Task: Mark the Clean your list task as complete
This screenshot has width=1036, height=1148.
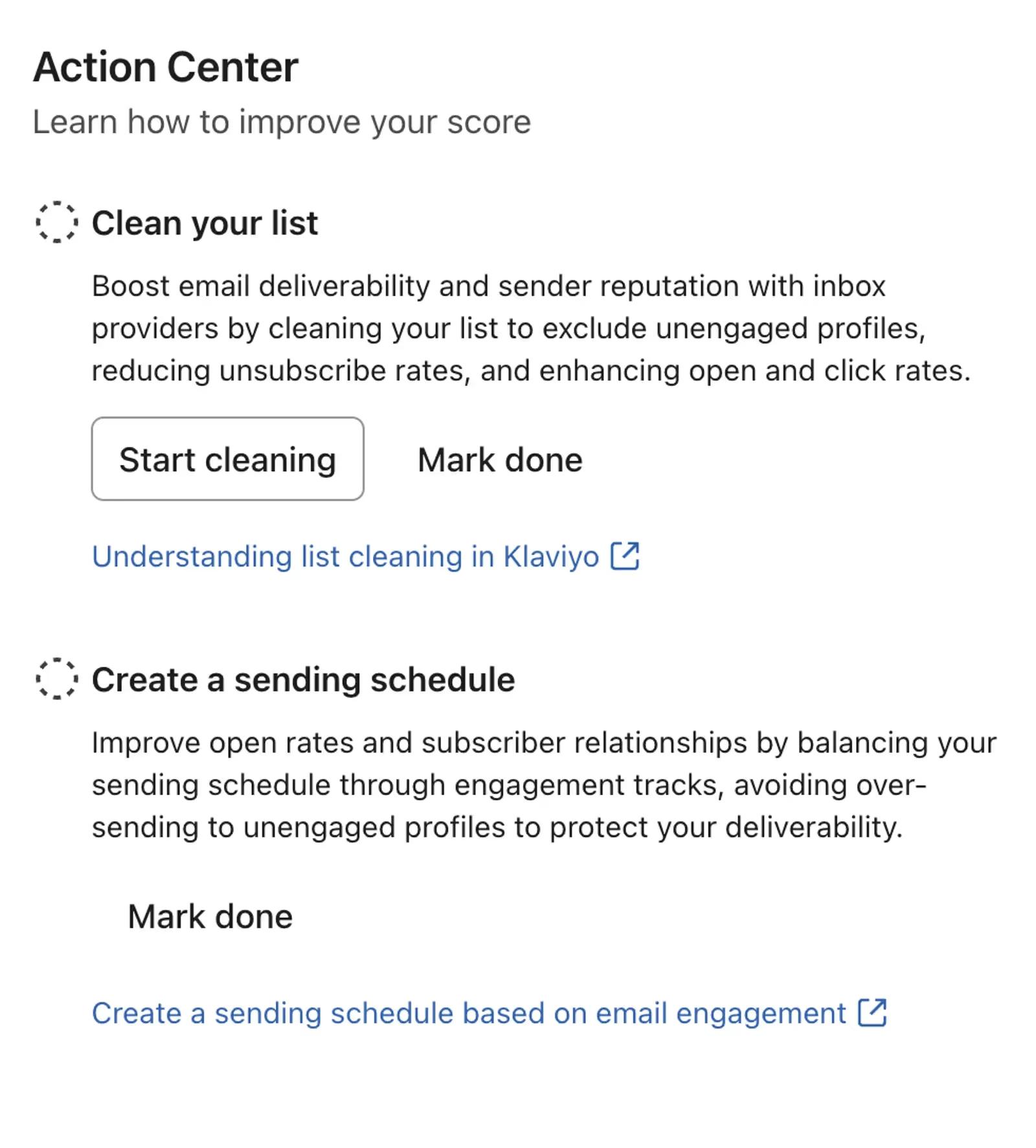Action: [x=500, y=460]
